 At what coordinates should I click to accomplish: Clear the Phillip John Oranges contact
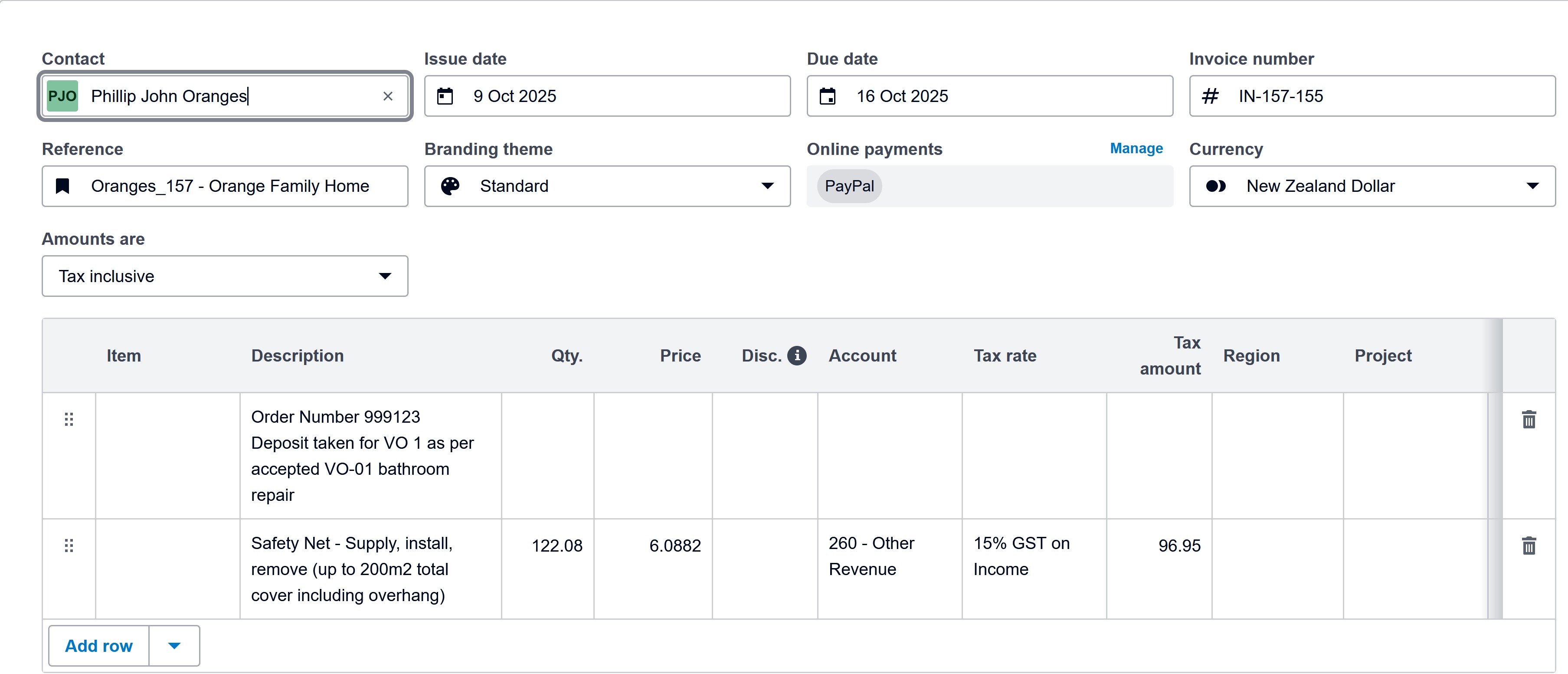pyautogui.click(x=388, y=96)
